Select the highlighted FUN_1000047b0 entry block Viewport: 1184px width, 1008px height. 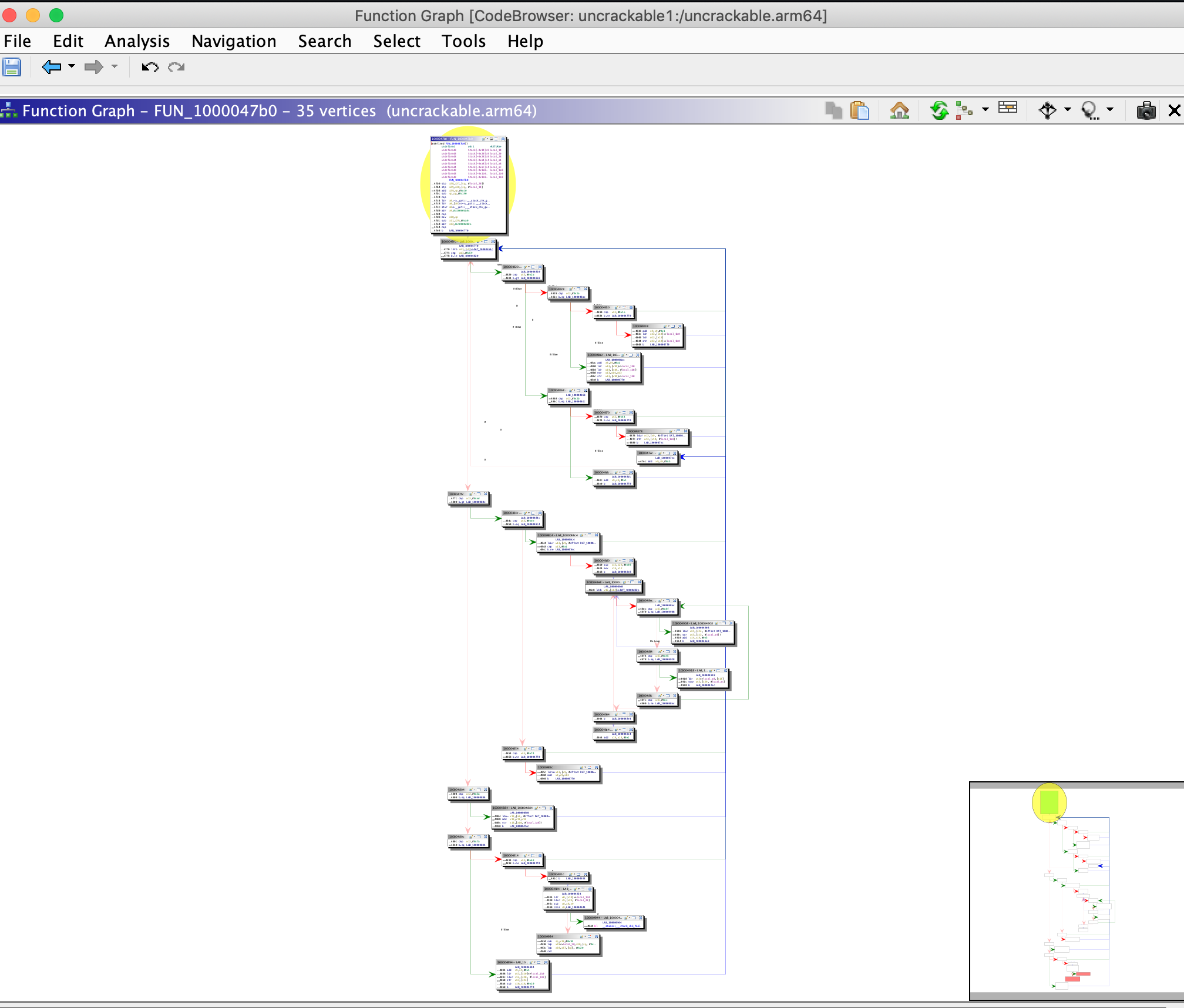468,186
